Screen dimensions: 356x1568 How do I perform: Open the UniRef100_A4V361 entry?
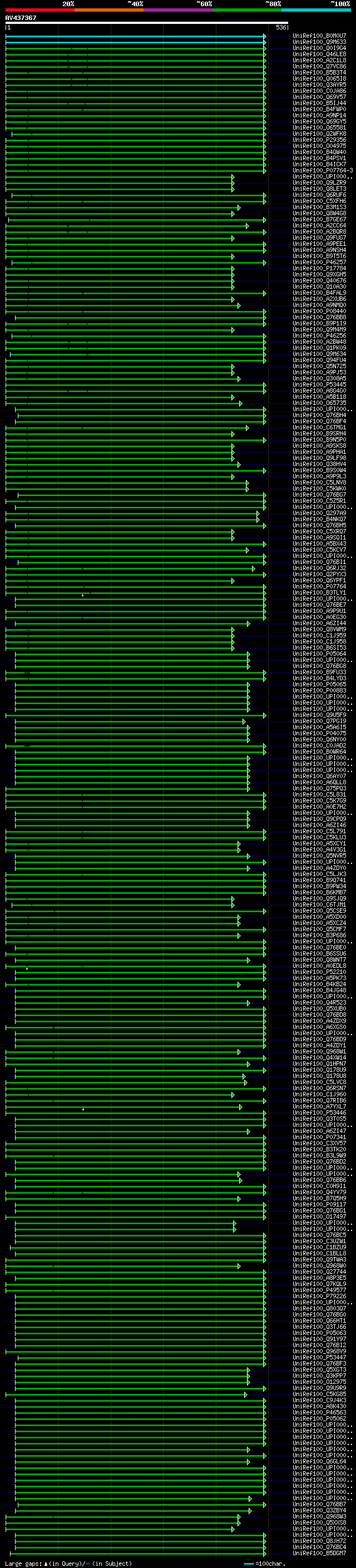(x=319, y=850)
